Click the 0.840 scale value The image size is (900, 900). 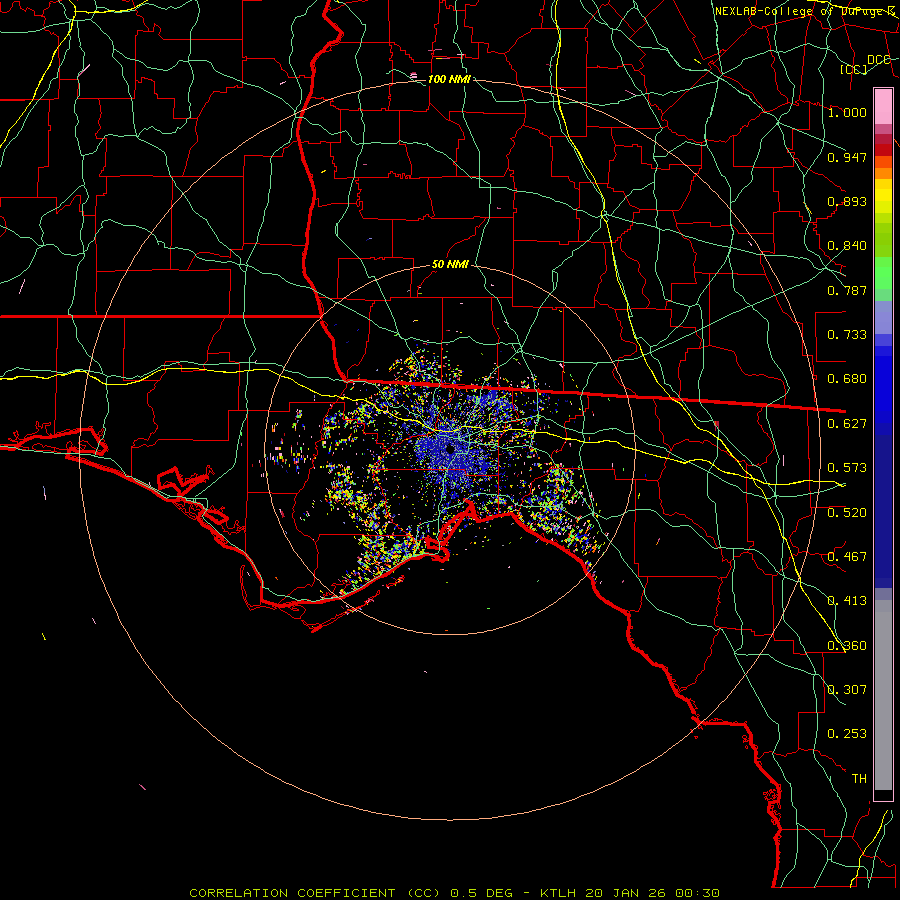point(847,246)
